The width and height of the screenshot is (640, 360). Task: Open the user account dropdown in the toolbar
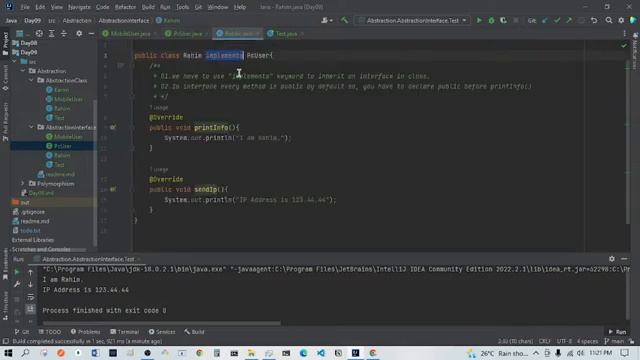pos(327,20)
